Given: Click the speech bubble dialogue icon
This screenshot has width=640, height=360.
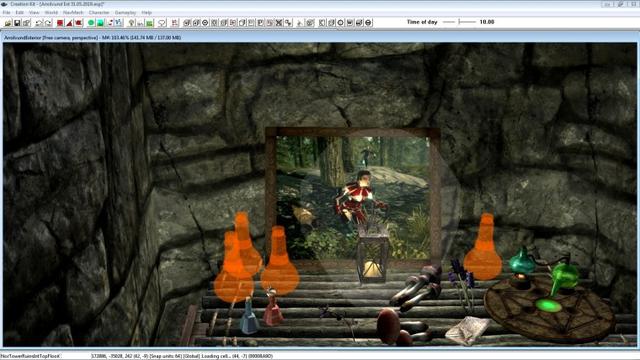Looking at the screenshot, I should point(162,23).
